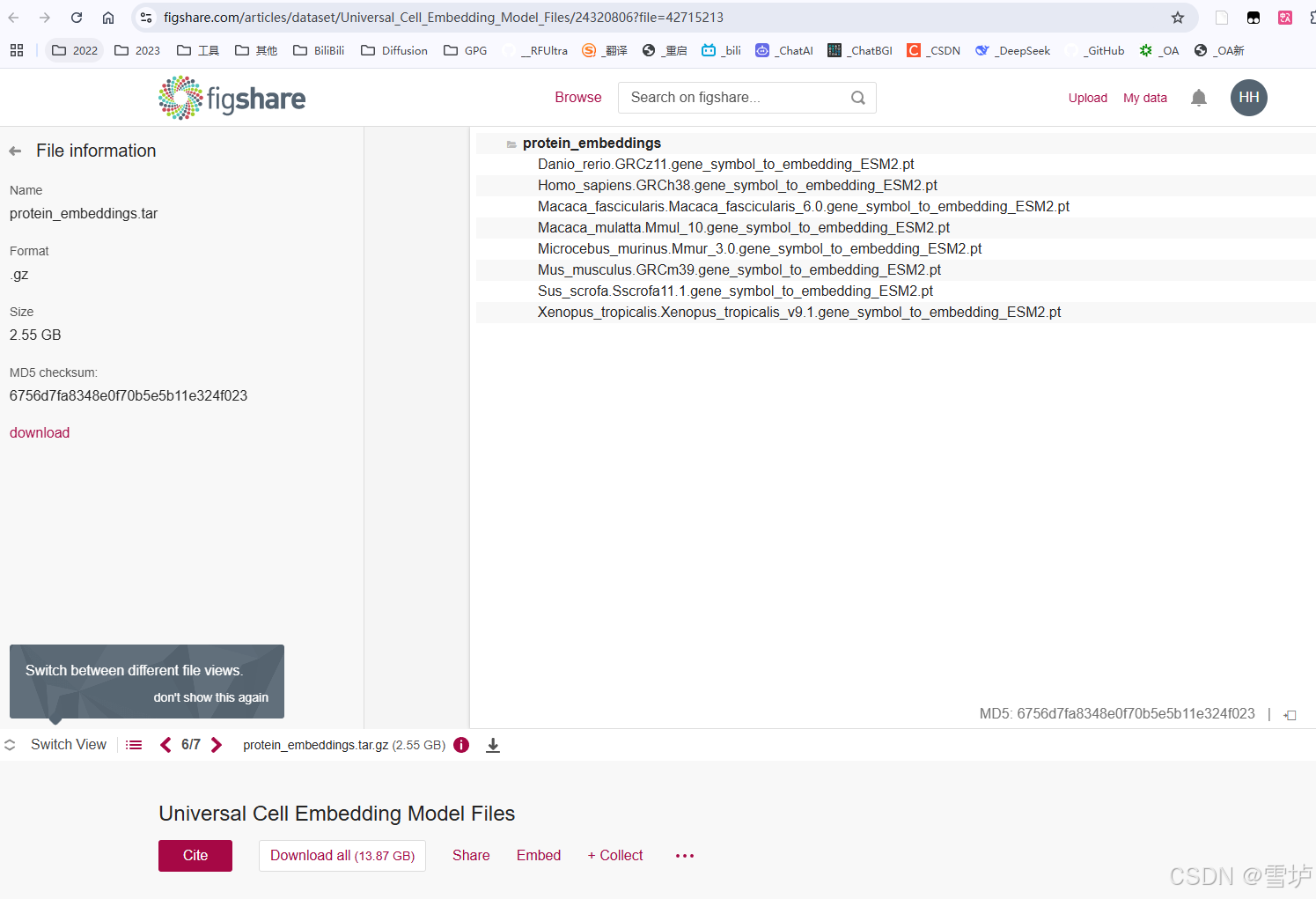Click the MD5 checksum value in sidebar
The height and width of the screenshot is (899, 1316).
pyautogui.click(x=129, y=396)
